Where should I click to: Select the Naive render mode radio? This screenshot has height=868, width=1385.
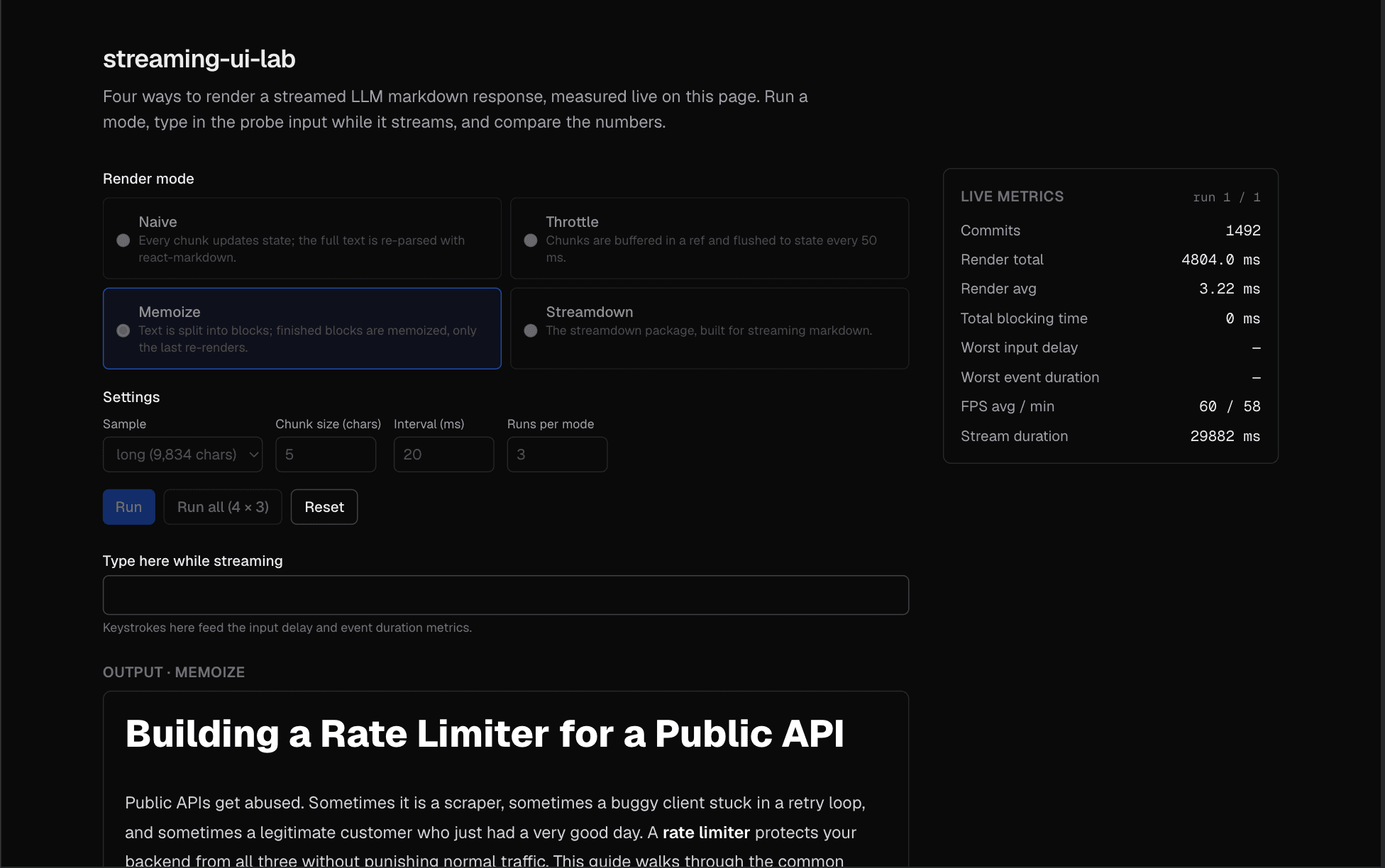(x=123, y=240)
